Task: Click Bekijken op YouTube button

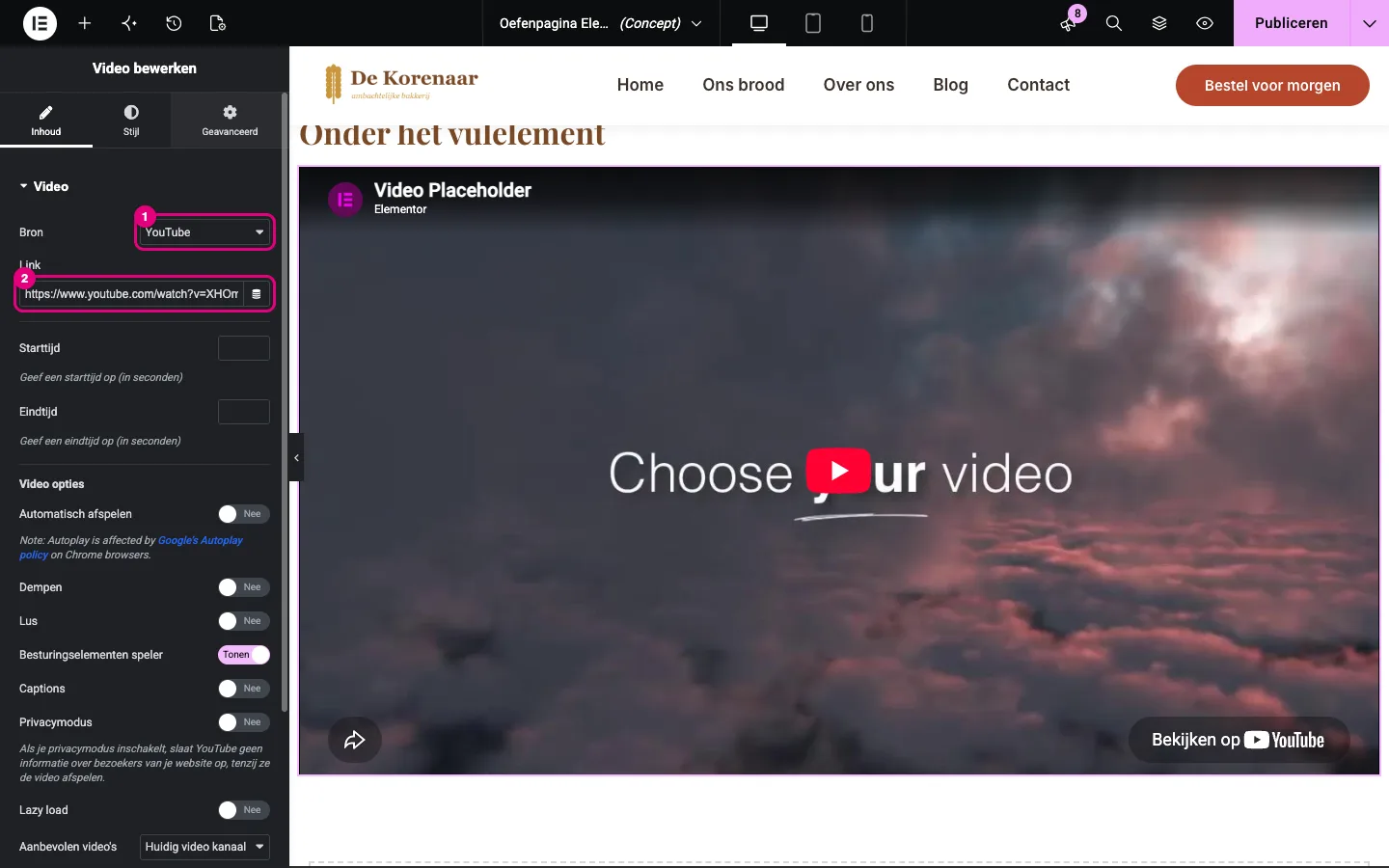Action: (1239, 740)
